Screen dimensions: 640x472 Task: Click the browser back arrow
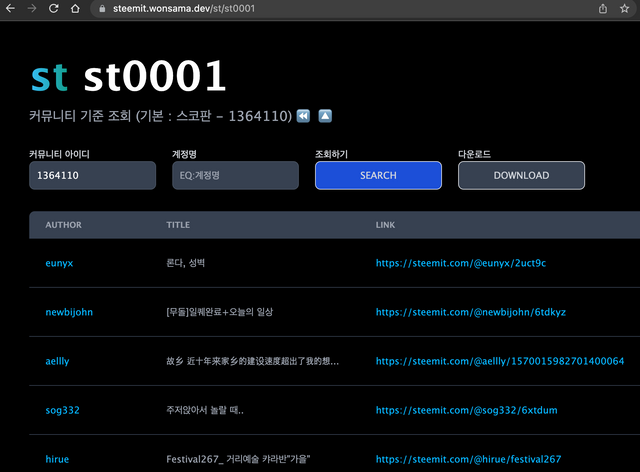pyautogui.click(x=10, y=8)
